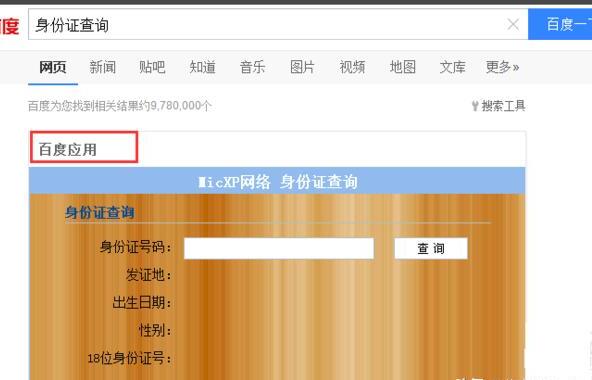
Task: Click the result count text 9,780,000个
Action: tap(181, 106)
